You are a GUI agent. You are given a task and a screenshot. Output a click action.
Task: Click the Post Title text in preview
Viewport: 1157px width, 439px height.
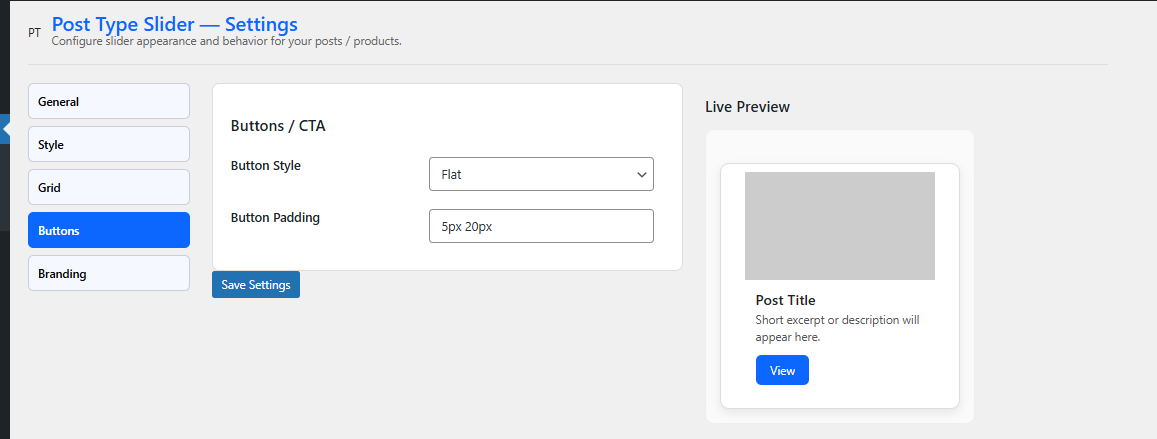click(785, 300)
